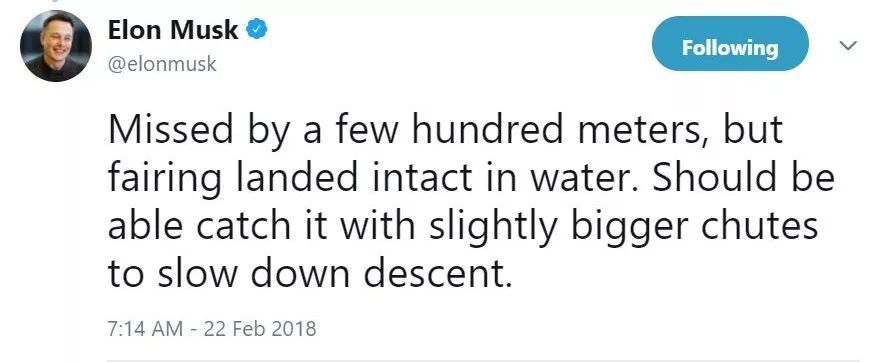Click the word 'Missed' in the tweet
This screenshot has height=362, width=893.
pos(171,129)
